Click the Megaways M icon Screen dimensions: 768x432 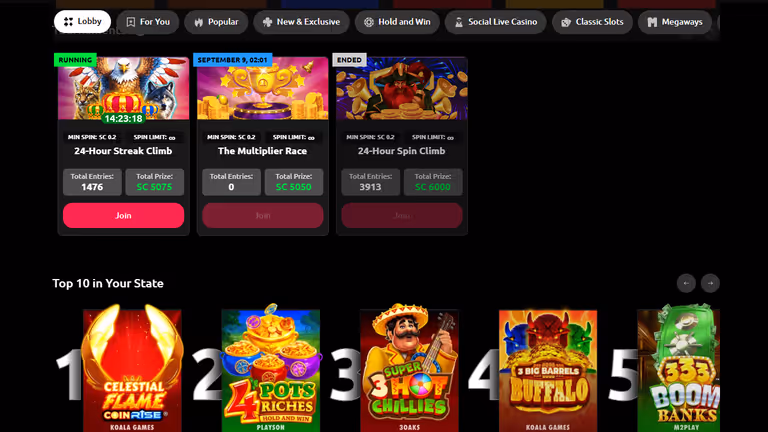tap(652, 22)
